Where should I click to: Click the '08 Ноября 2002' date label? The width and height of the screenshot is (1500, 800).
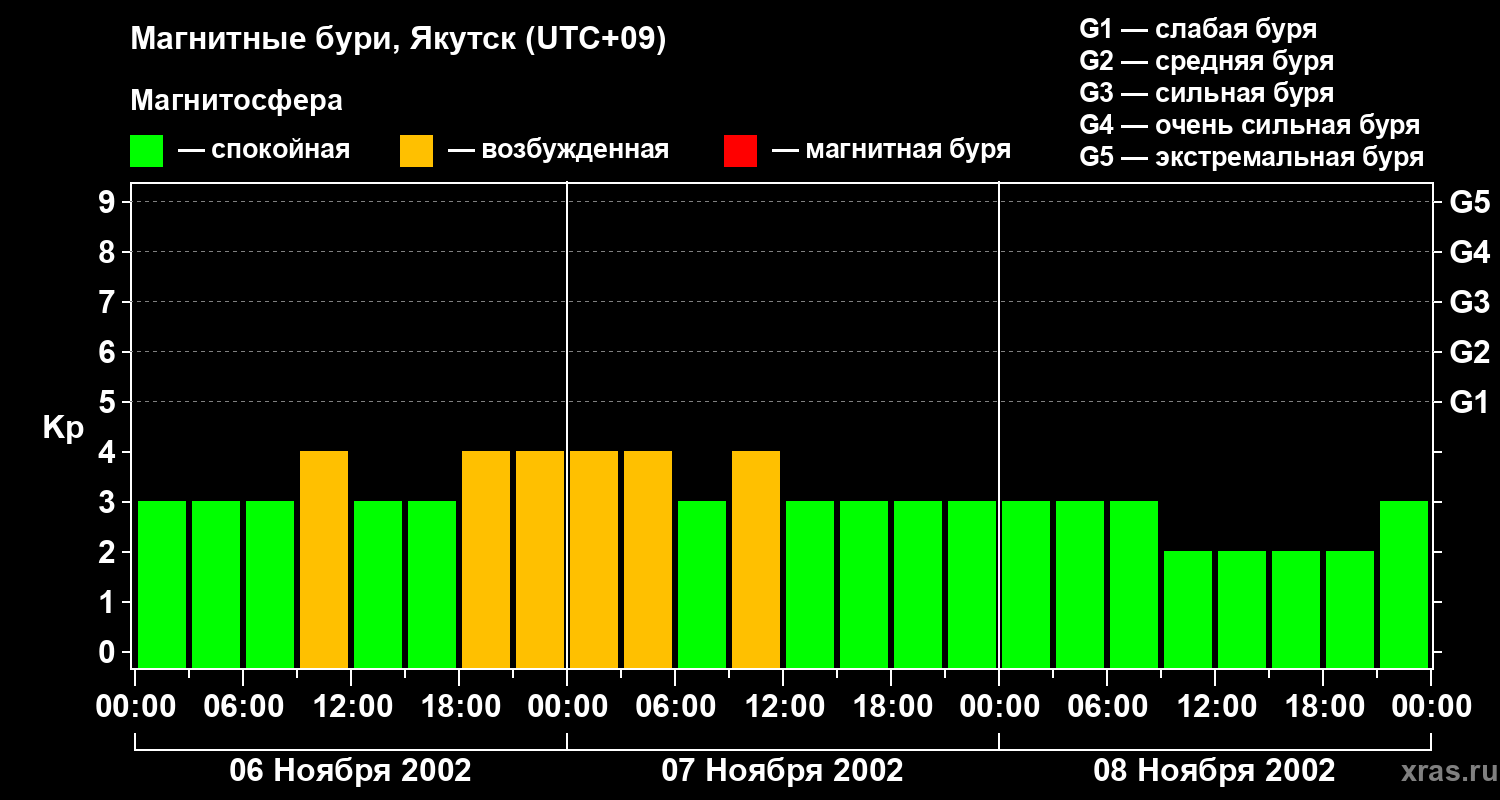[x=1214, y=770]
